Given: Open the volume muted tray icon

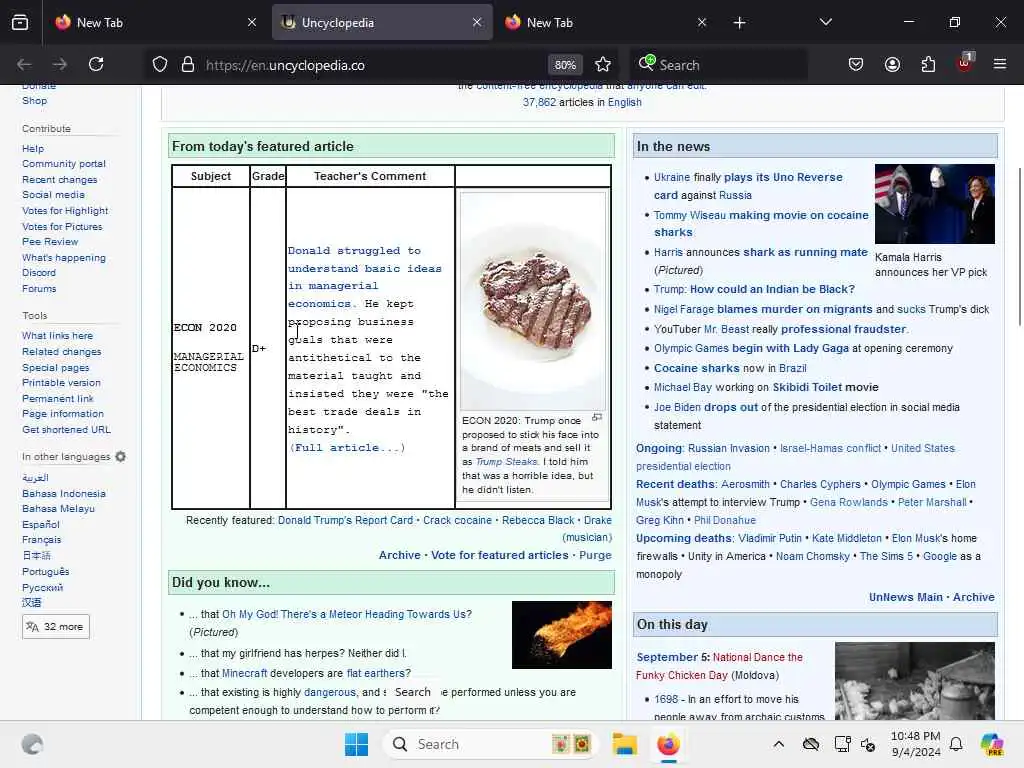Looking at the screenshot, I should (869, 744).
